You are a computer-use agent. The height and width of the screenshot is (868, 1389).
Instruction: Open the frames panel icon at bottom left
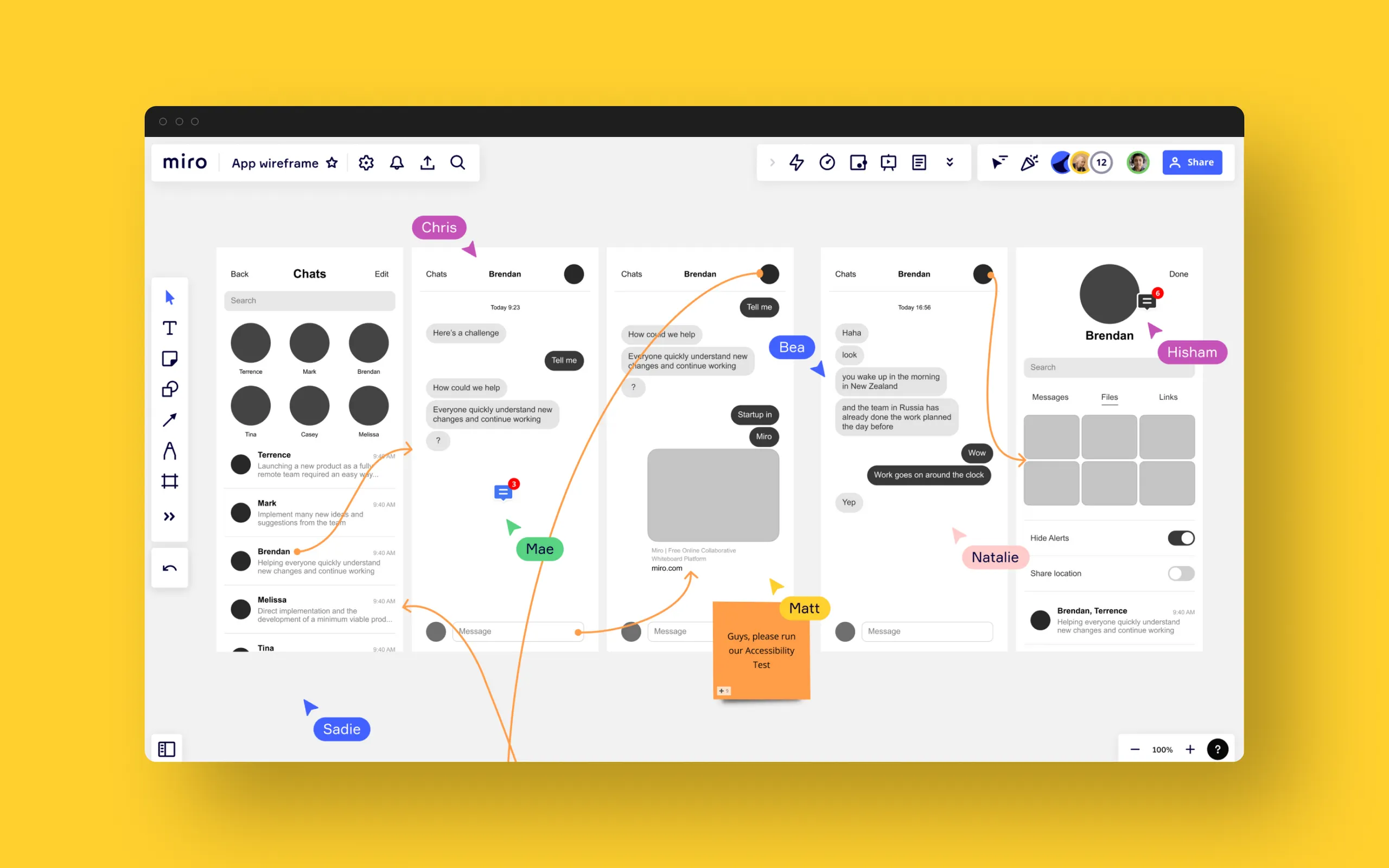167,749
